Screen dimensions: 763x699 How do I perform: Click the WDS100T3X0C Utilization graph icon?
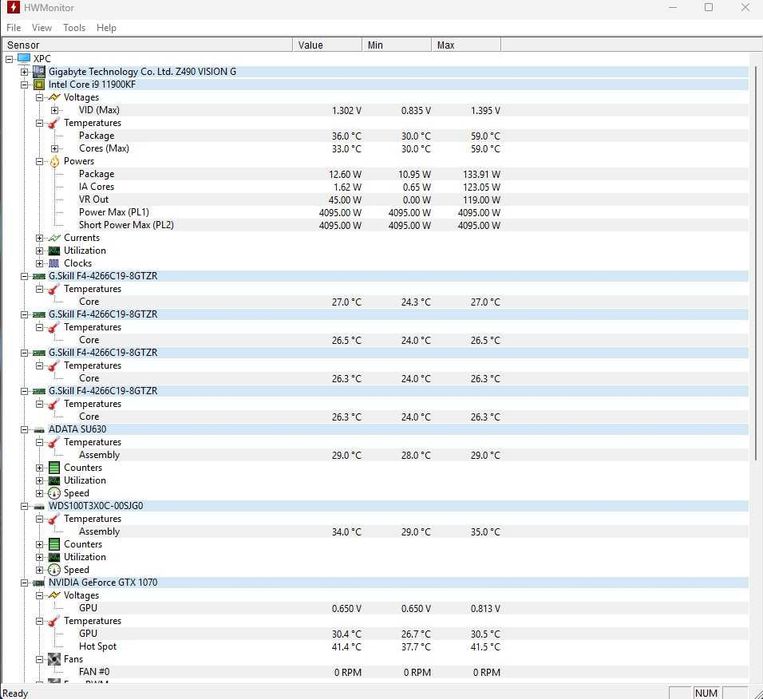[54, 557]
